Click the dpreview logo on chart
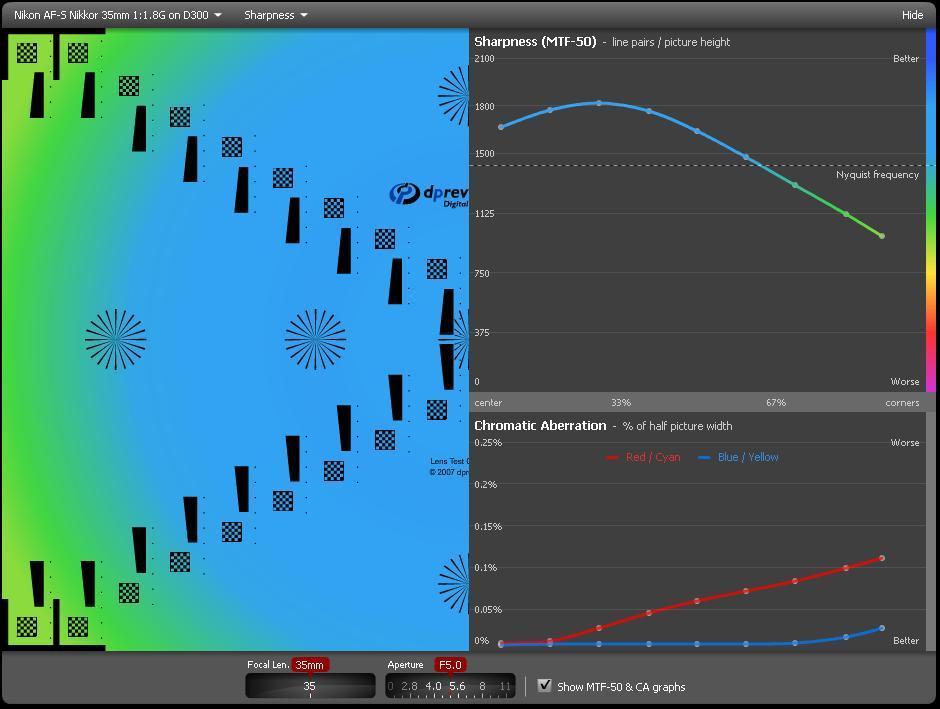 429,194
